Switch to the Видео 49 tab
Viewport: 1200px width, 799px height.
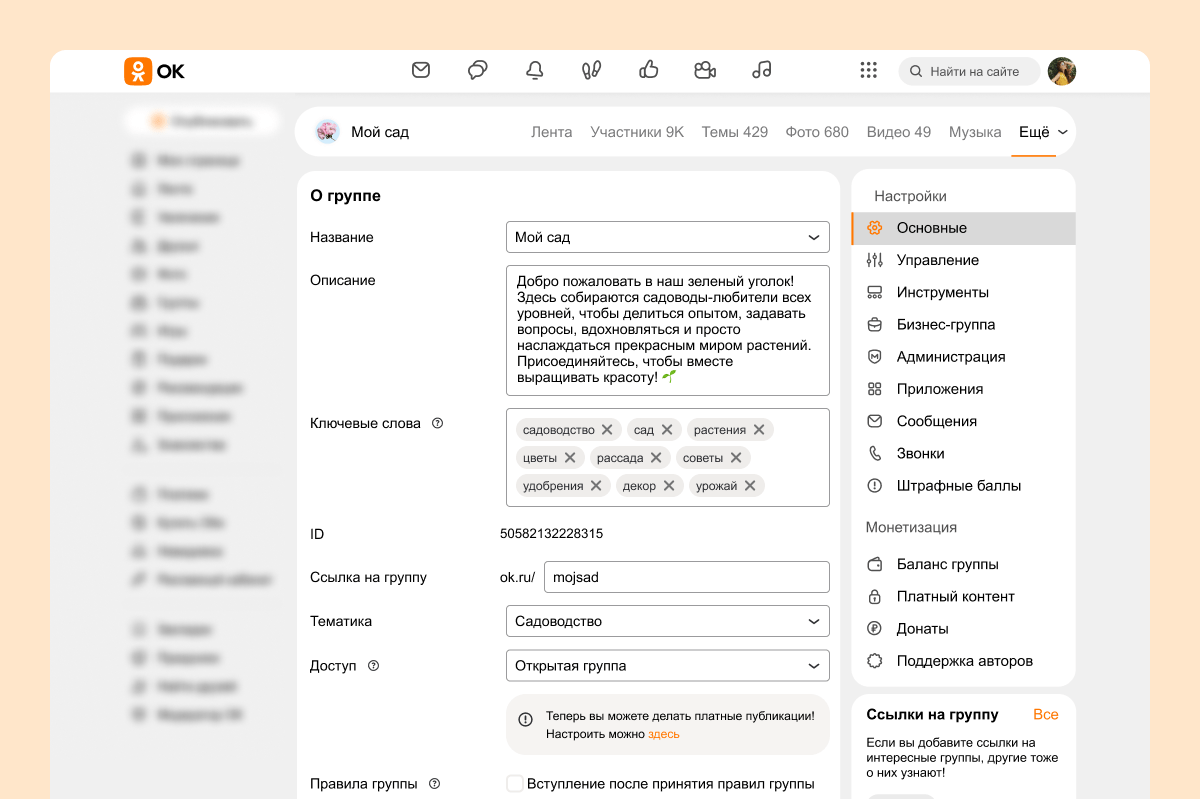click(x=898, y=132)
